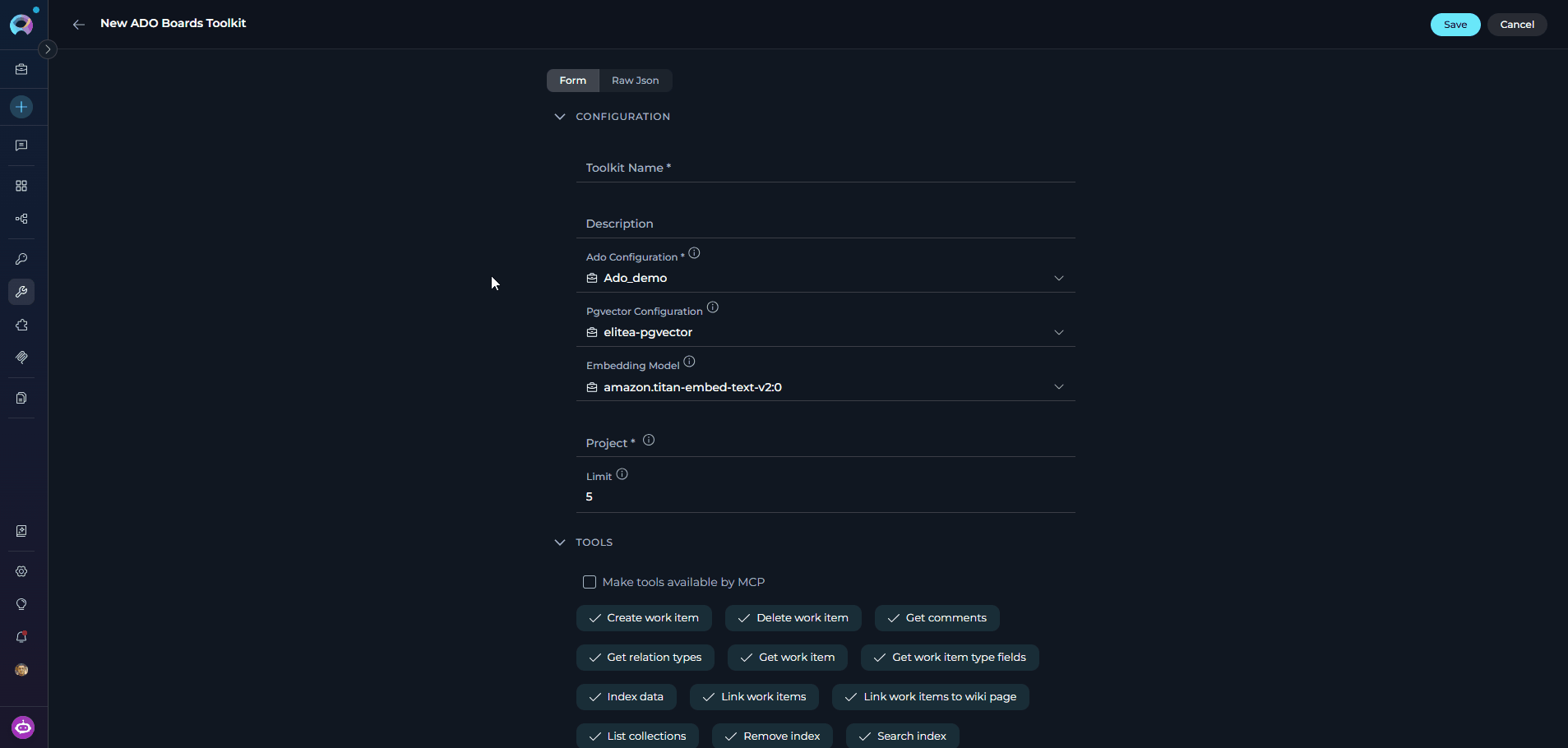Image resolution: width=1568 pixels, height=748 pixels.
Task: Toggle the Delete work item tool
Action: click(x=793, y=618)
